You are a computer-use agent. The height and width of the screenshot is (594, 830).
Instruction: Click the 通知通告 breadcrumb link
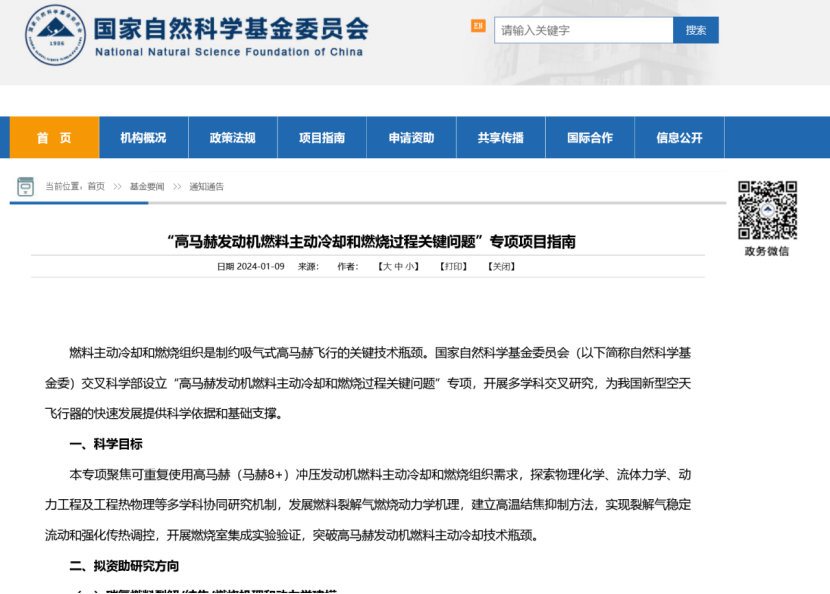tap(206, 187)
